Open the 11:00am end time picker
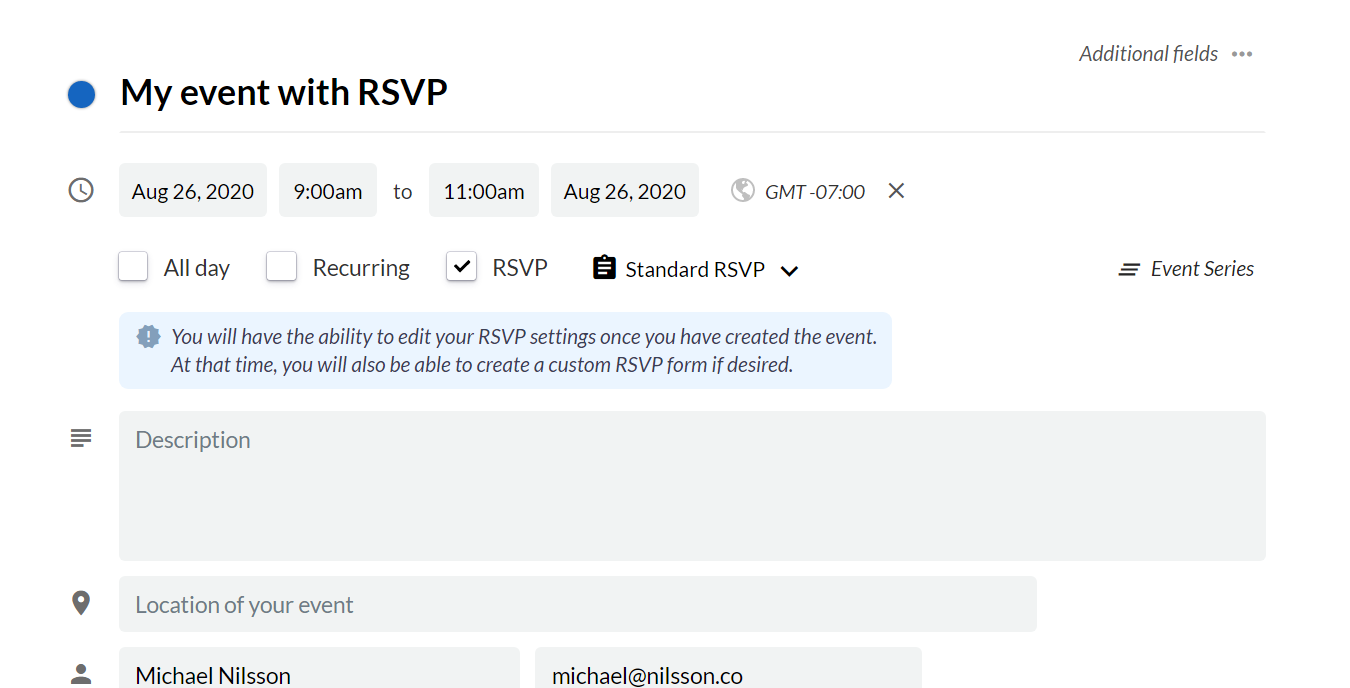 [484, 191]
